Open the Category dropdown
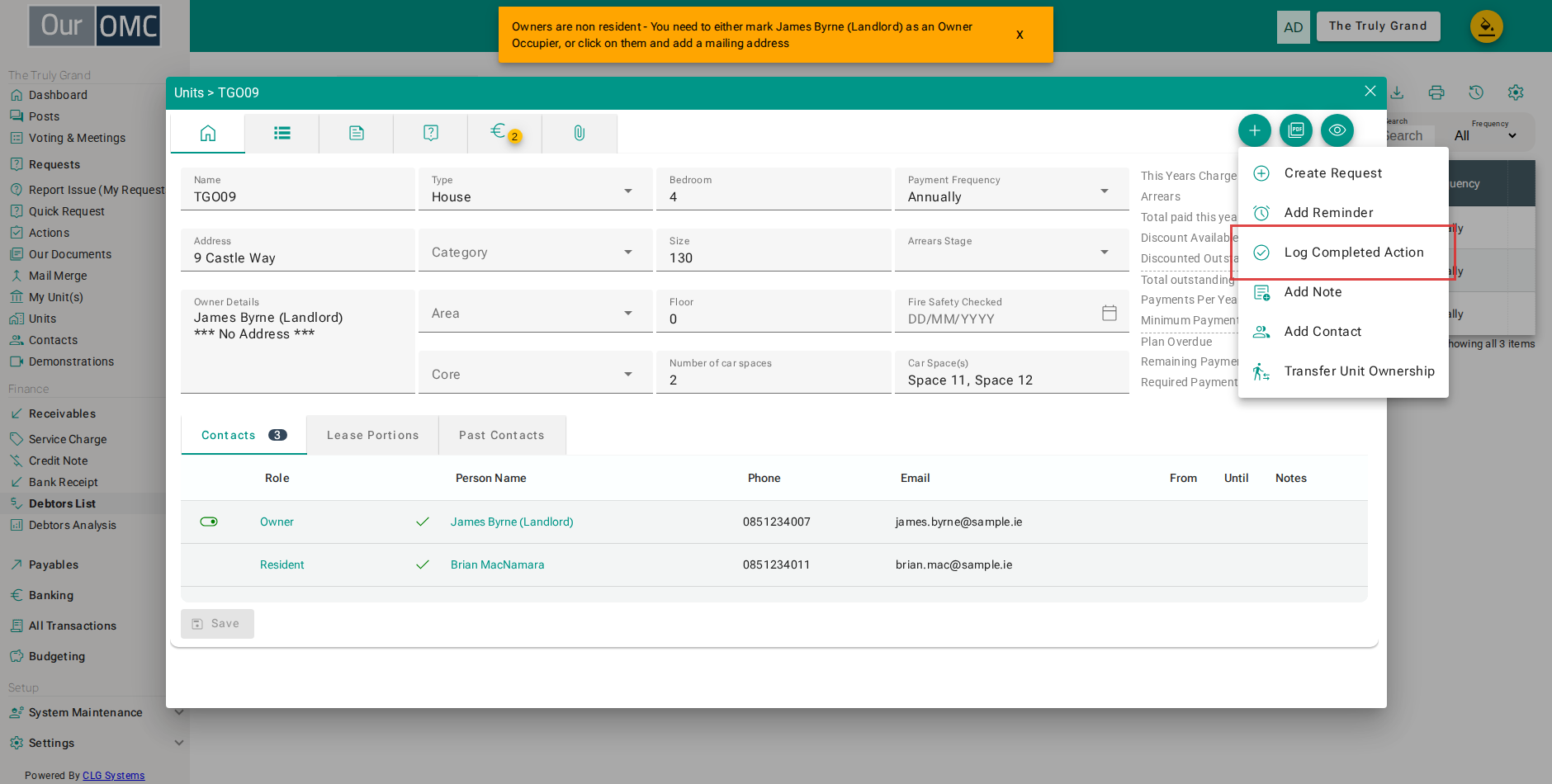Image resolution: width=1552 pixels, height=784 pixels. [536, 250]
